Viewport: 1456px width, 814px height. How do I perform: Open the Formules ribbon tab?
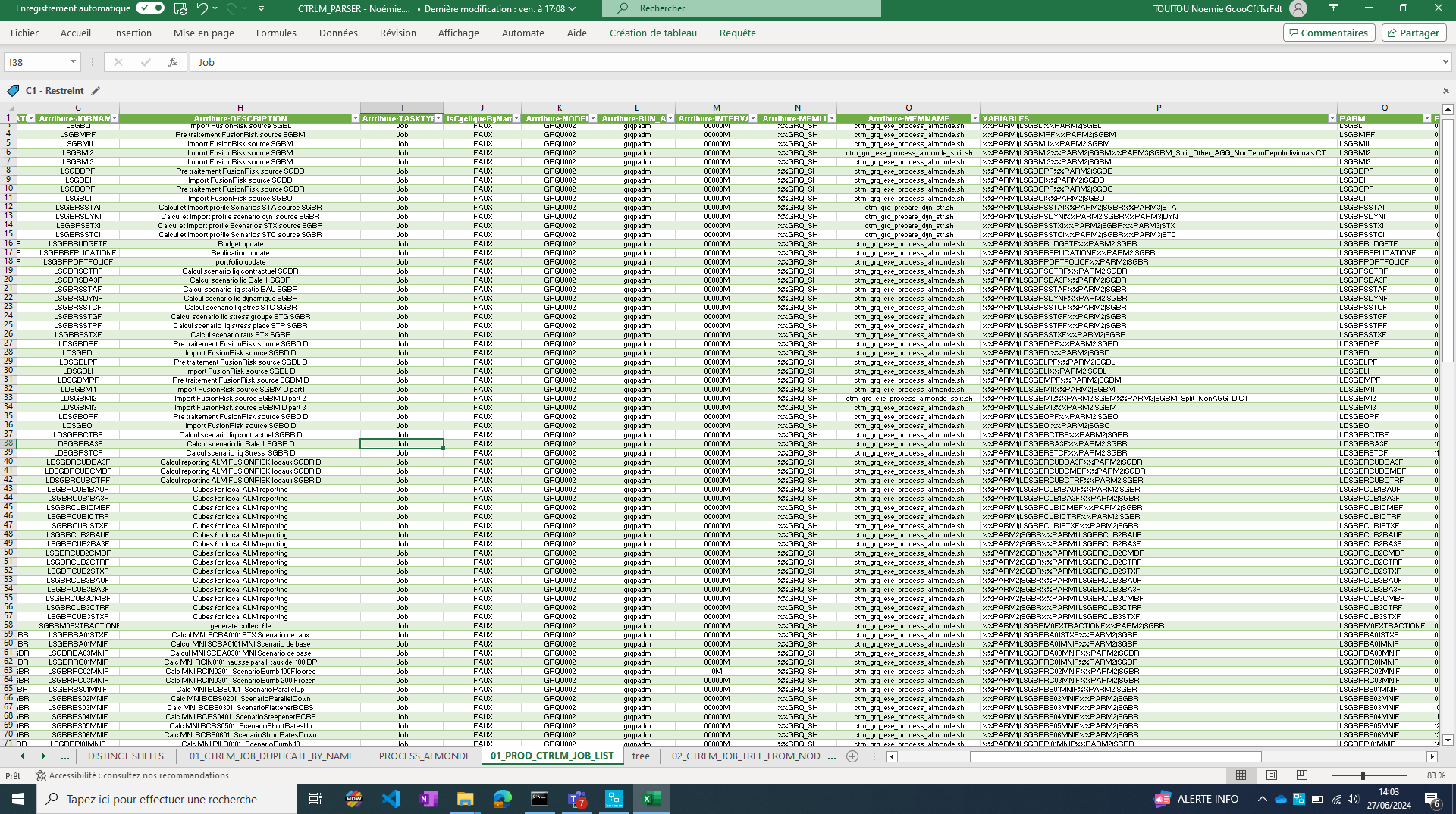click(276, 33)
